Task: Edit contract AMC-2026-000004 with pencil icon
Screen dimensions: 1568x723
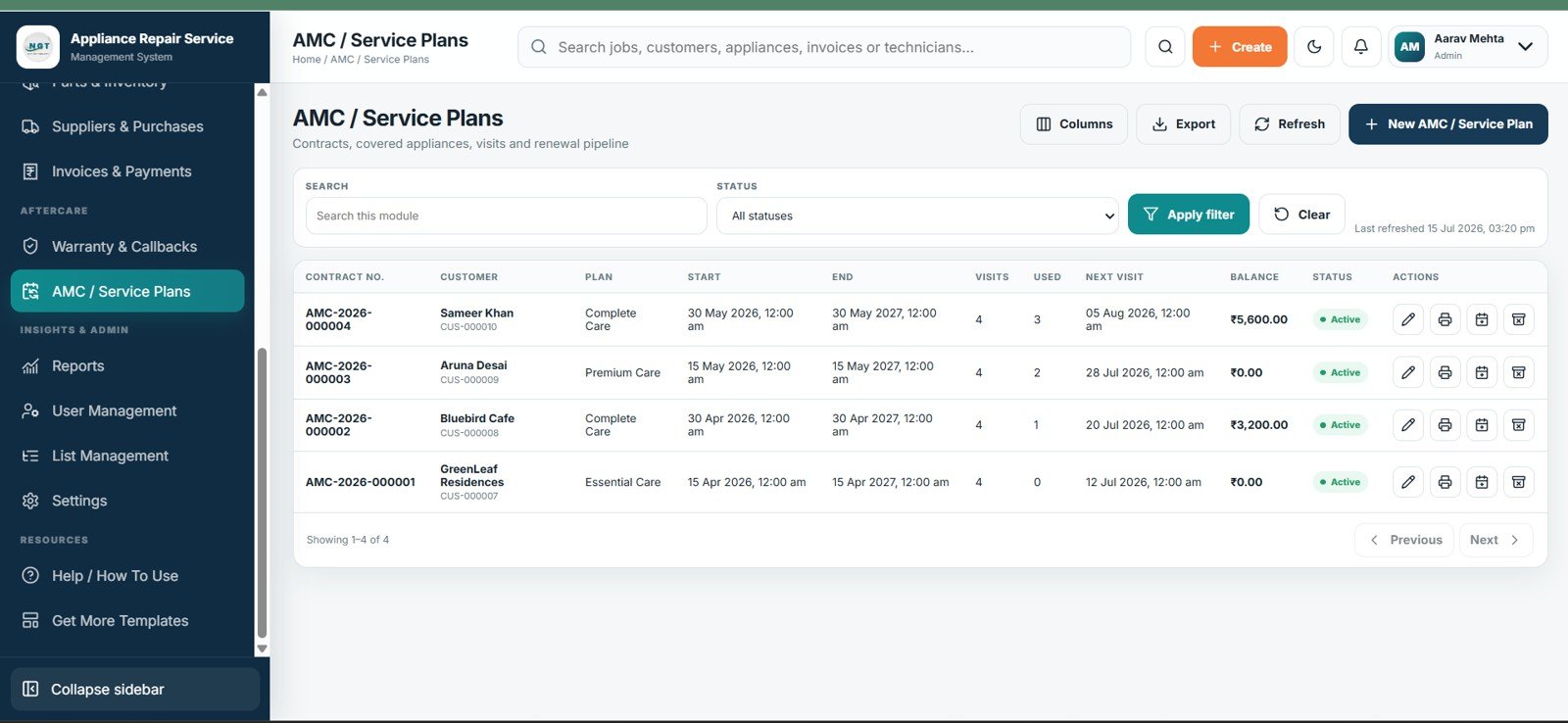Action: coord(1408,319)
